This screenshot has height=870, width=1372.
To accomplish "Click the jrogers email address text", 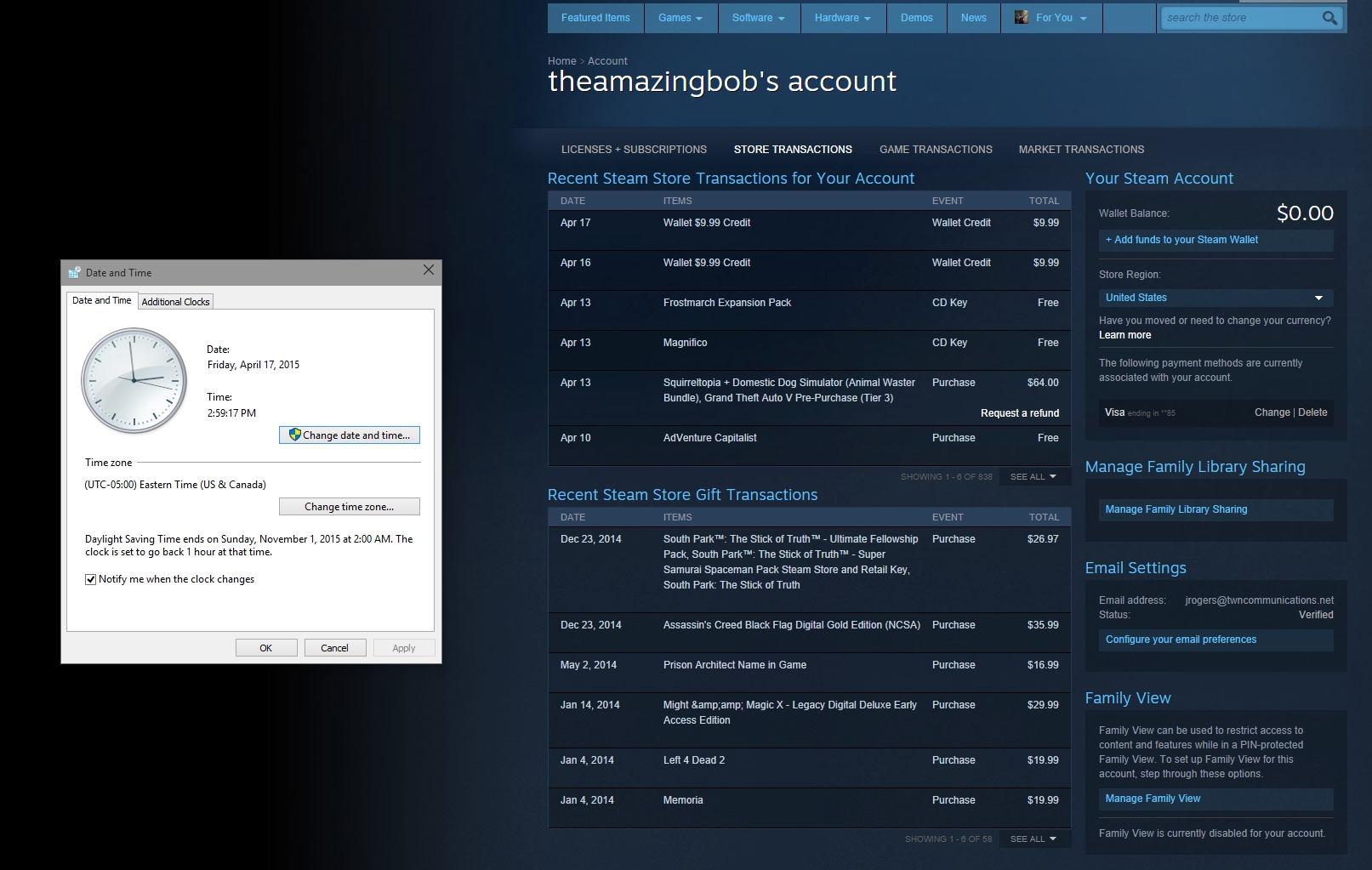I will [1259, 600].
